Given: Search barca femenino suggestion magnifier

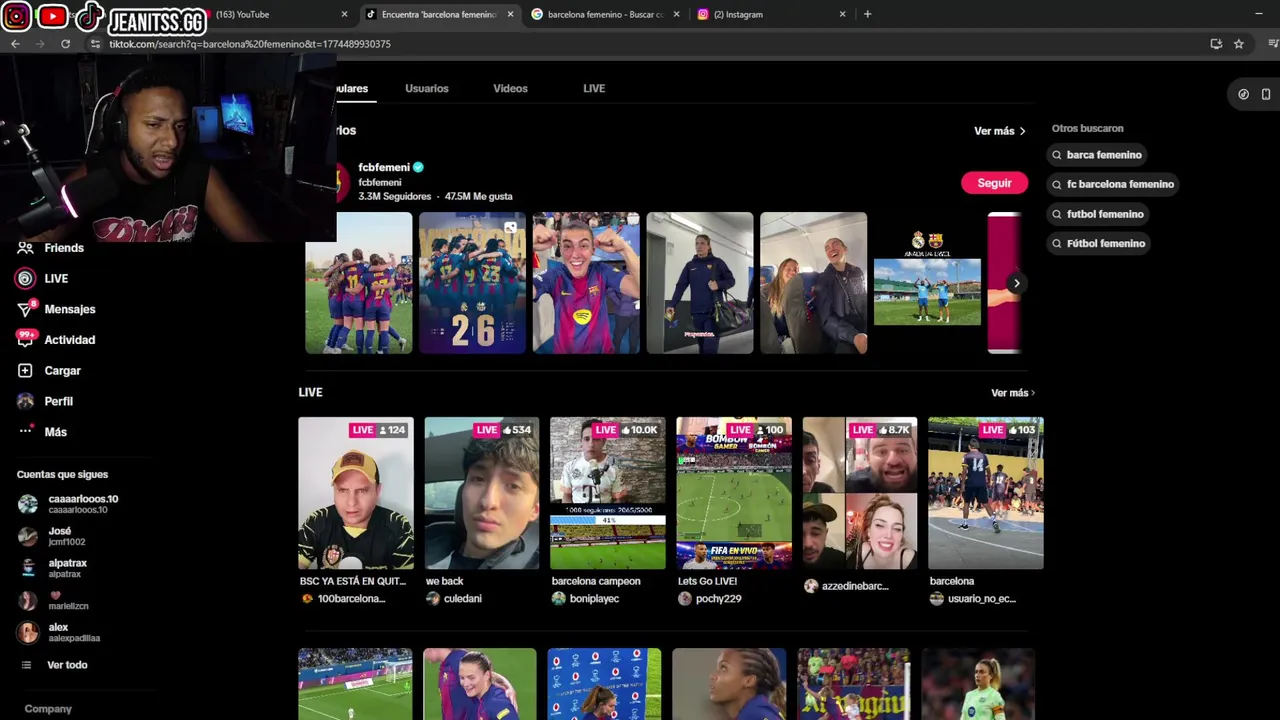Looking at the screenshot, I should coord(1057,155).
